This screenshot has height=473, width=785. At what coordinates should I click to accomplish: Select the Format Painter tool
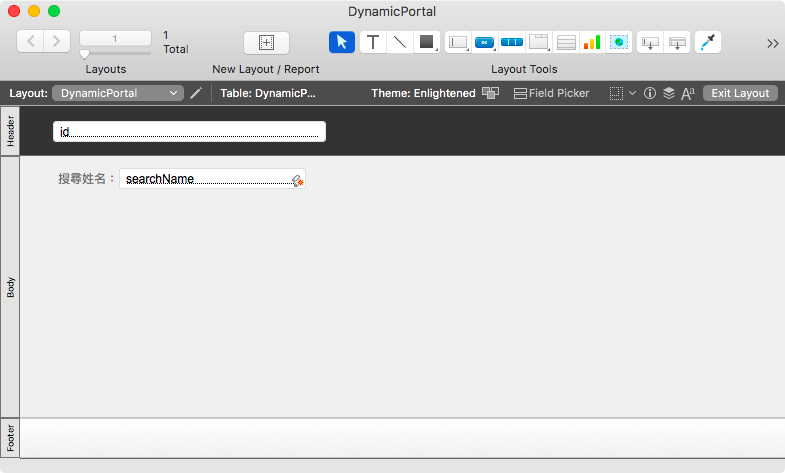coord(708,42)
